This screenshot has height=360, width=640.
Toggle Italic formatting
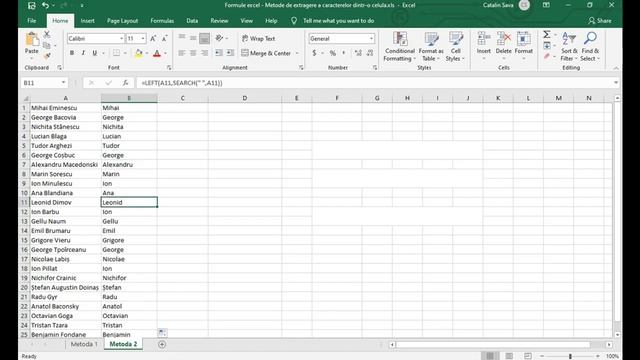click(83, 53)
